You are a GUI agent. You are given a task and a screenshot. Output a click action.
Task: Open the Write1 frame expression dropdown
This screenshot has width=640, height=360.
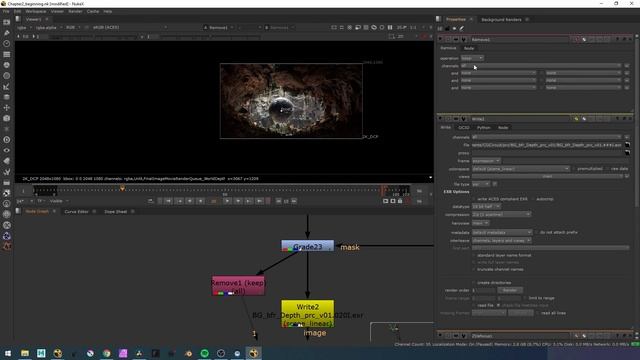point(486,161)
